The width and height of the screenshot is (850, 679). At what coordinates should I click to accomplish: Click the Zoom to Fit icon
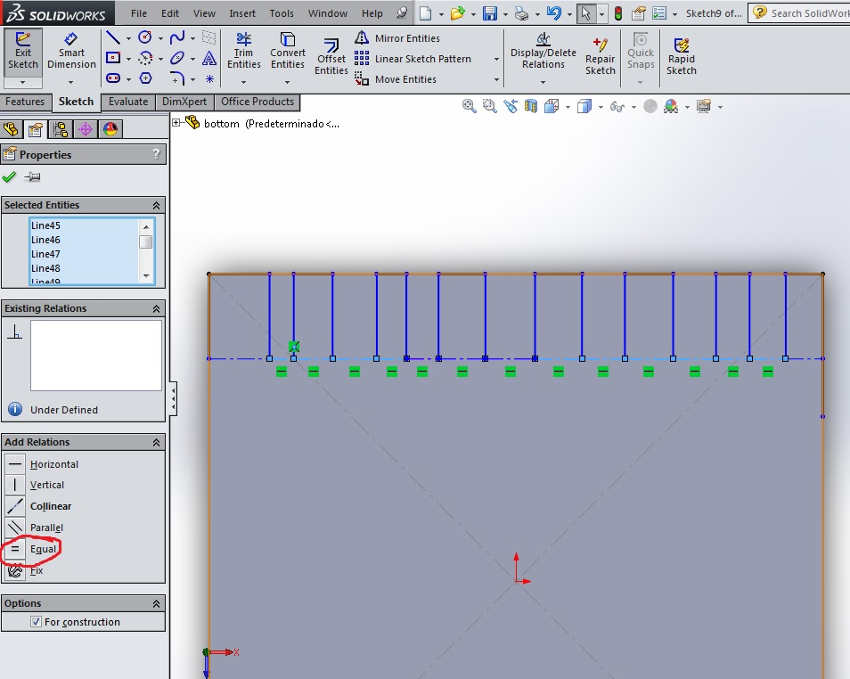pos(469,106)
